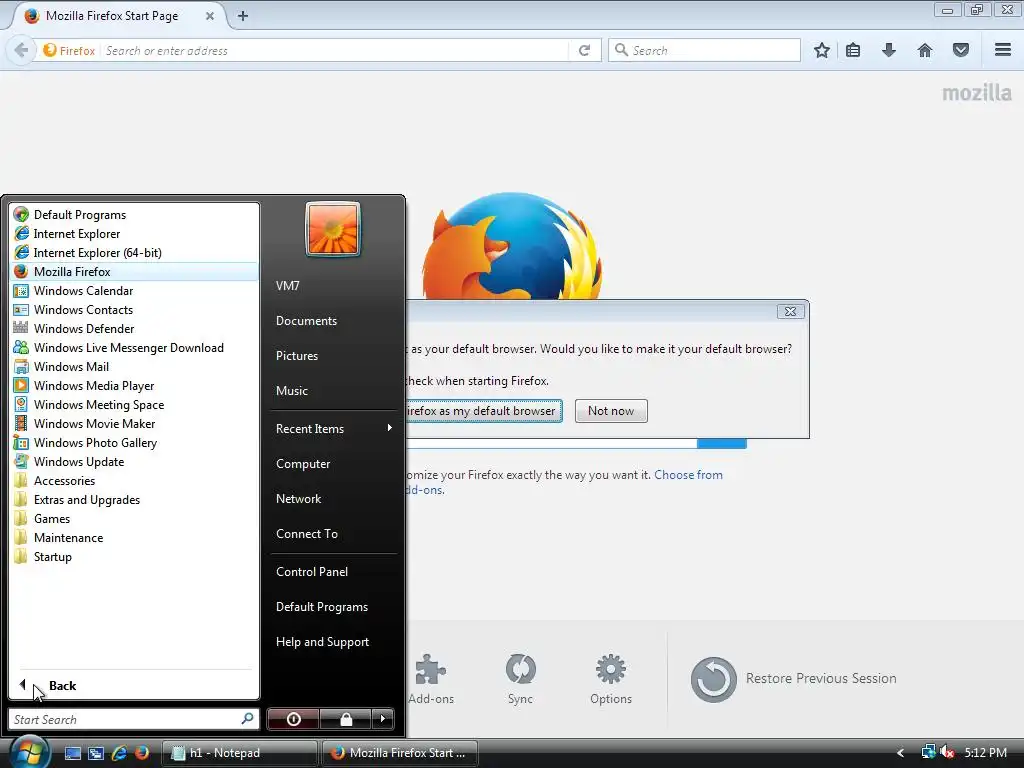
Task: Switch to the h1 - Notepad taskbar button
Action: click(239, 753)
